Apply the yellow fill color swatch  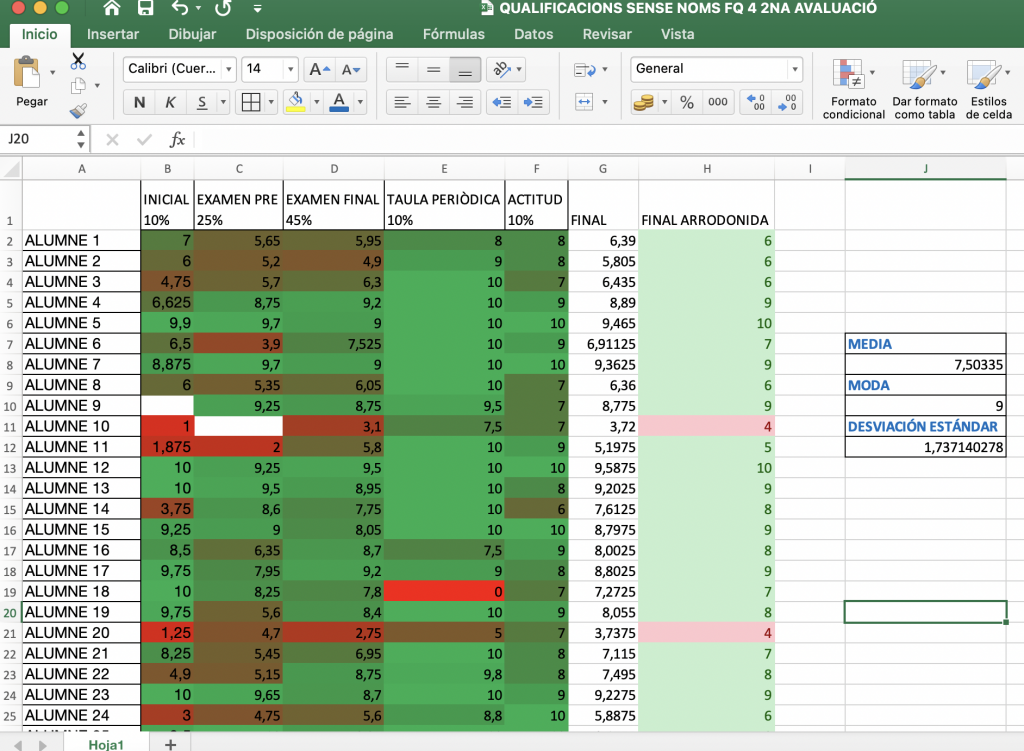(x=295, y=102)
